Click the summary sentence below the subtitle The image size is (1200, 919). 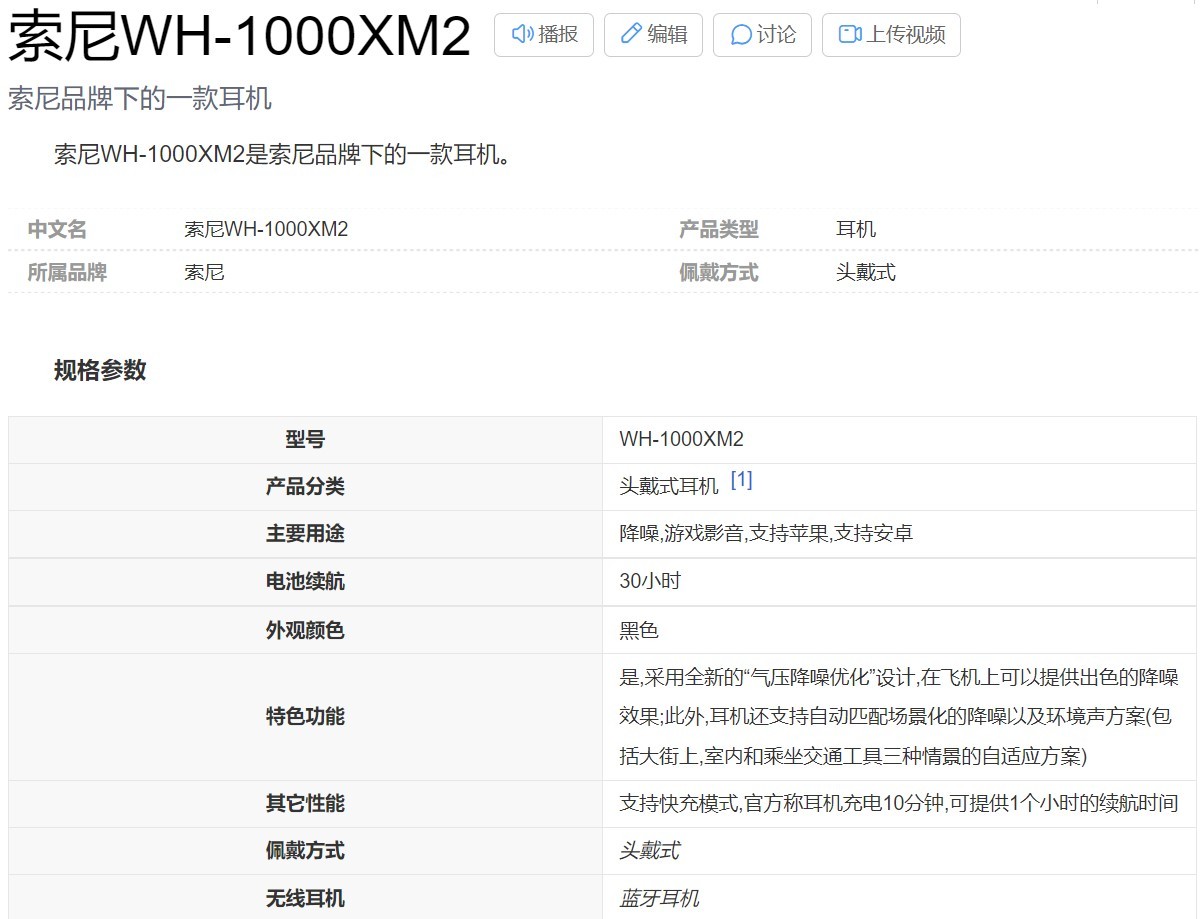(283, 155)
